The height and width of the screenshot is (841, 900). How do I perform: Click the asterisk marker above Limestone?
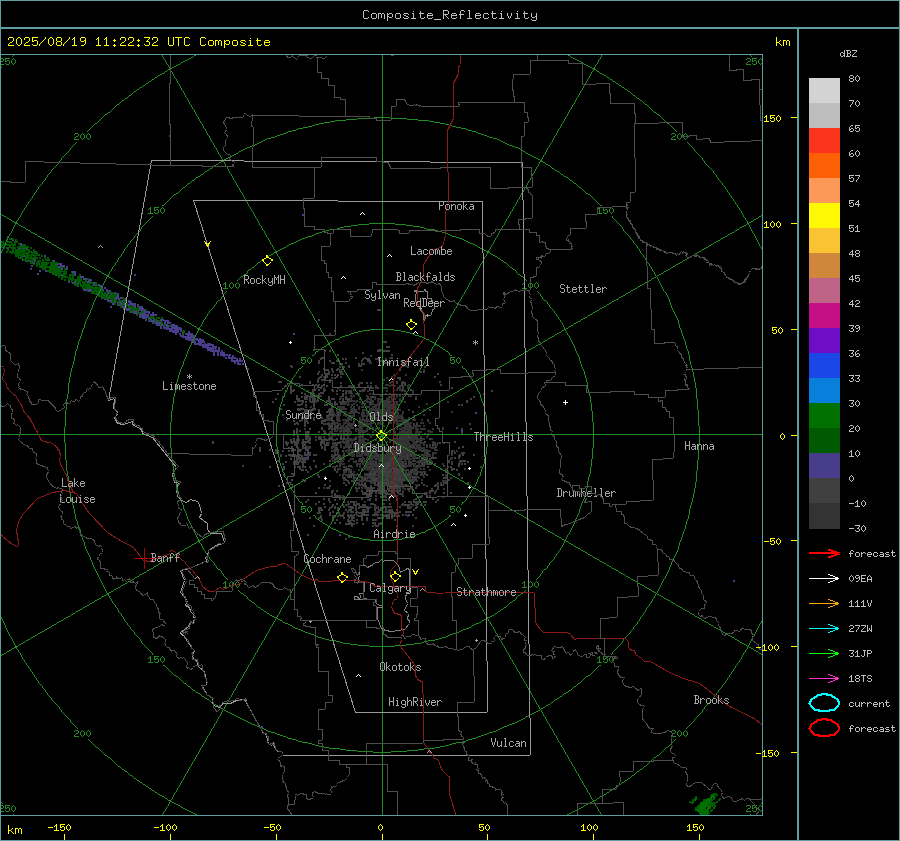[189, 377]
